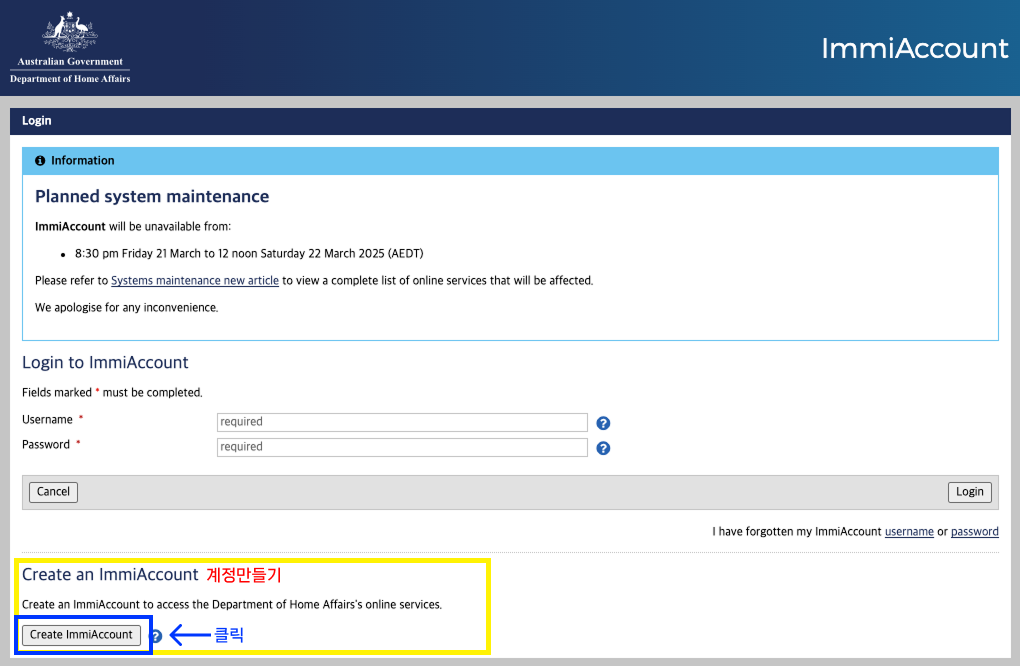This screenshot has height=666, width=1020.
Task: Click the Planned system maintenance heading
Action: click(x=152, y=196)
